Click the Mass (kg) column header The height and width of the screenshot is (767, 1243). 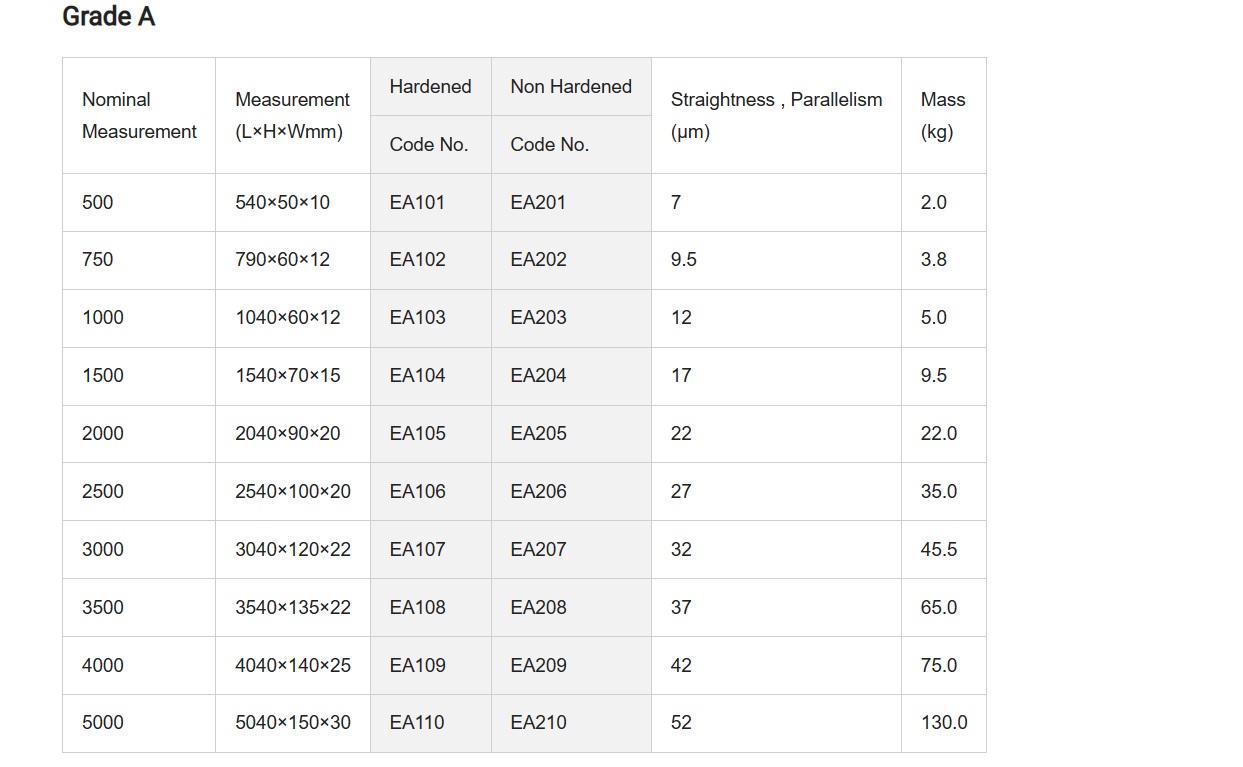coord(942,115)
